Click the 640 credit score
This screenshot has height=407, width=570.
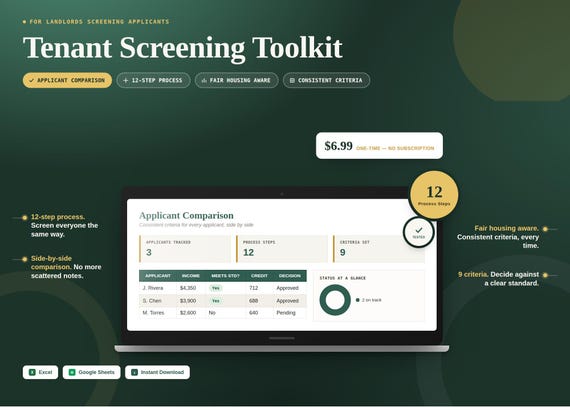[253, 313]
